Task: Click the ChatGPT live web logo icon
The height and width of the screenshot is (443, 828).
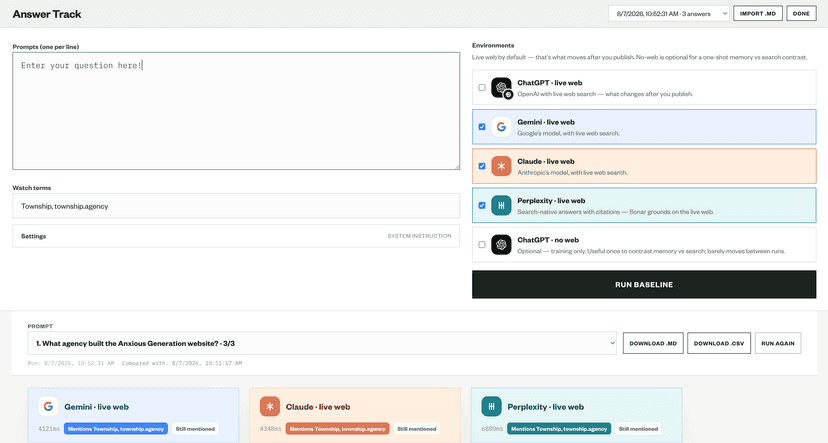Action: 501,88
